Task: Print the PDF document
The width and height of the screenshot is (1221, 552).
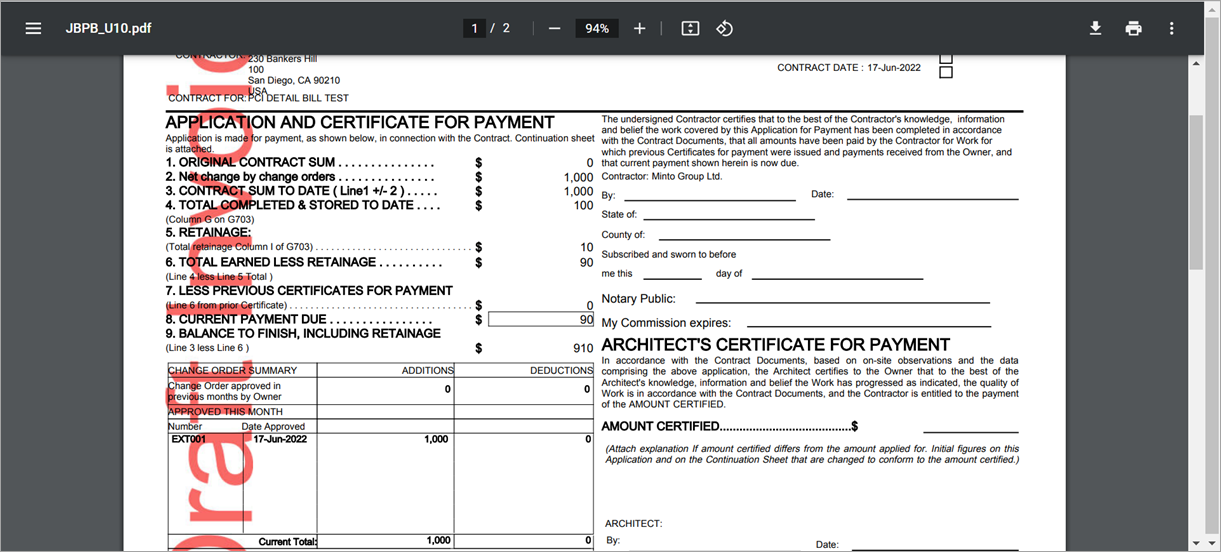Action: tap(1133, 28)
